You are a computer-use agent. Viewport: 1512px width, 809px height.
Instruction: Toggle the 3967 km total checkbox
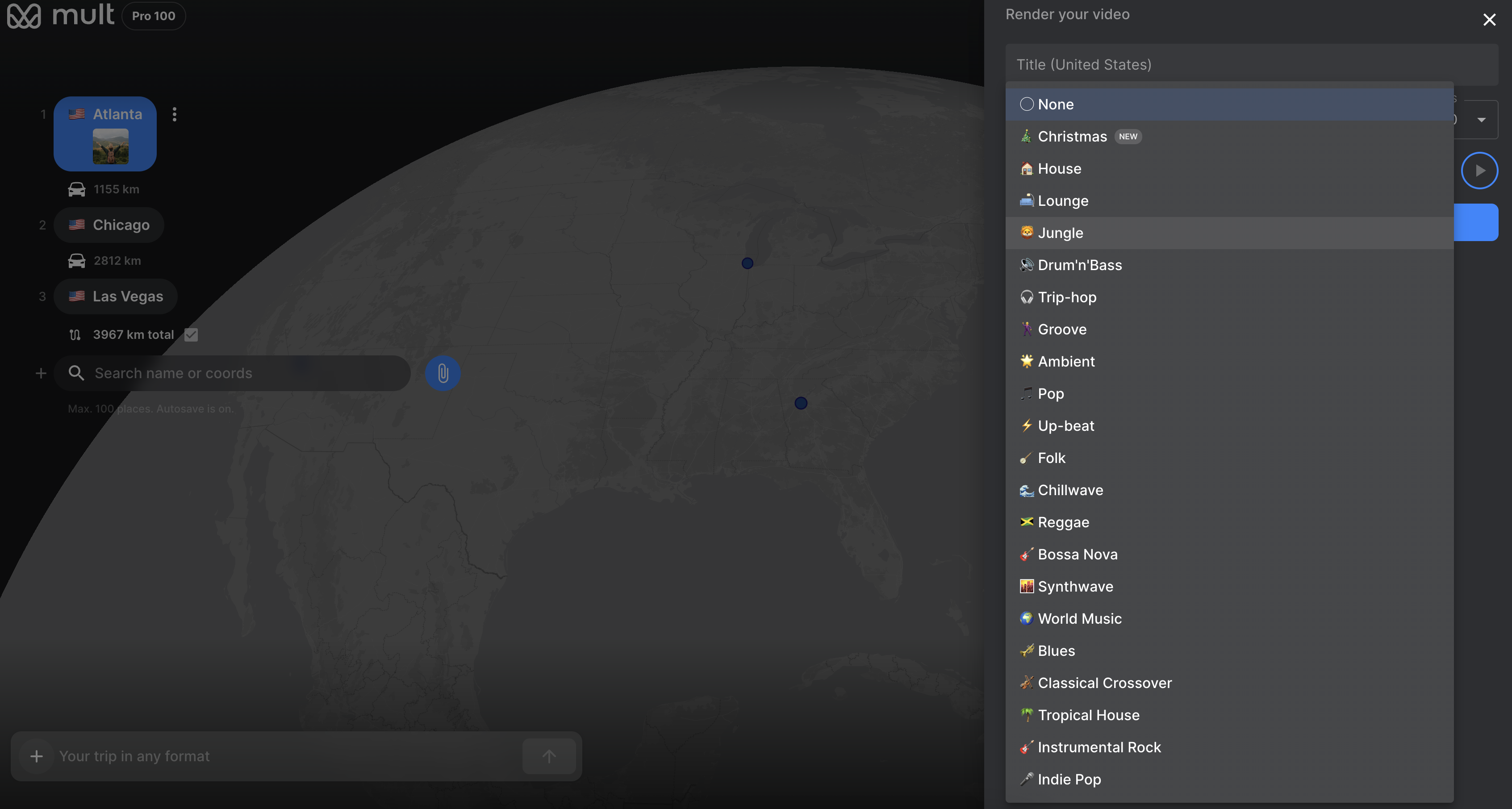[x=191, y=335]
